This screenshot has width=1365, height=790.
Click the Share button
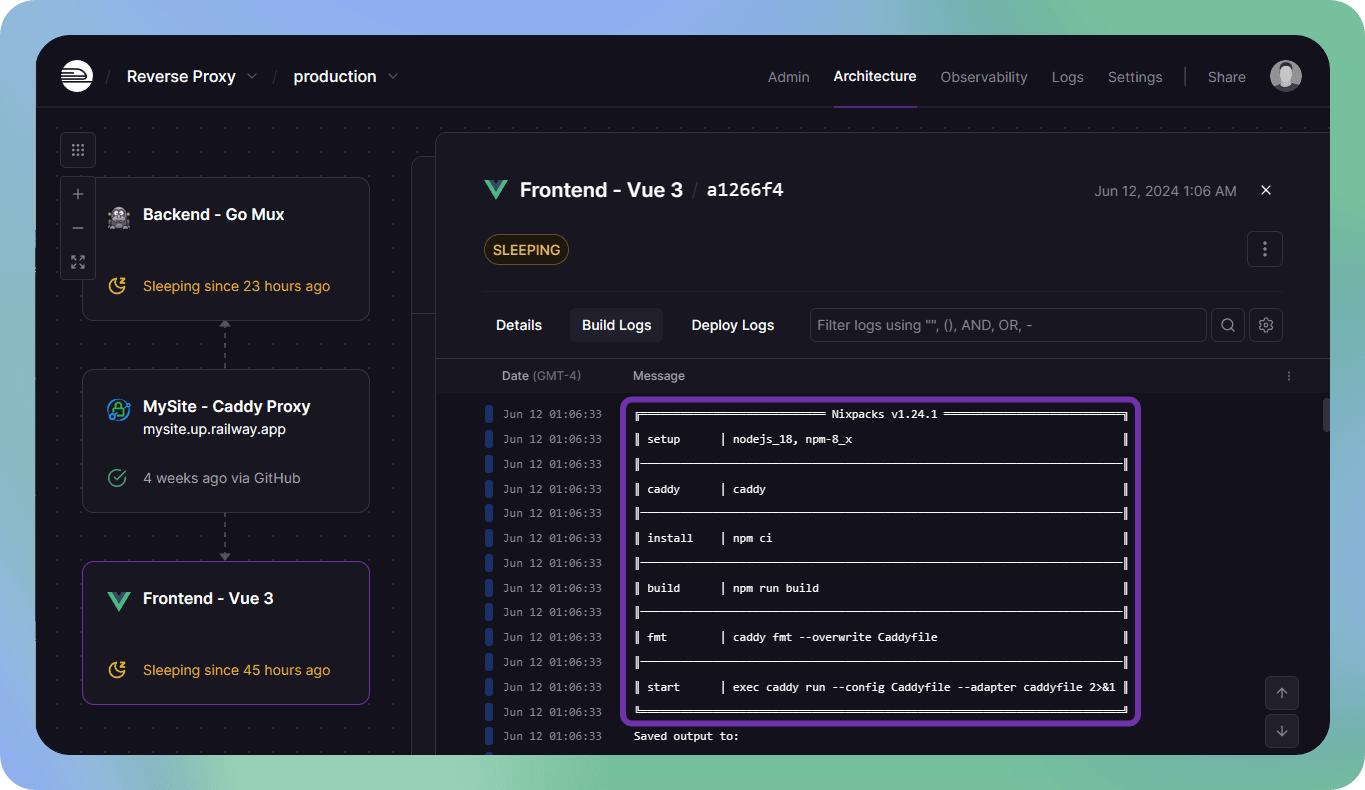pyautogui.click(x=1227, y=77)
